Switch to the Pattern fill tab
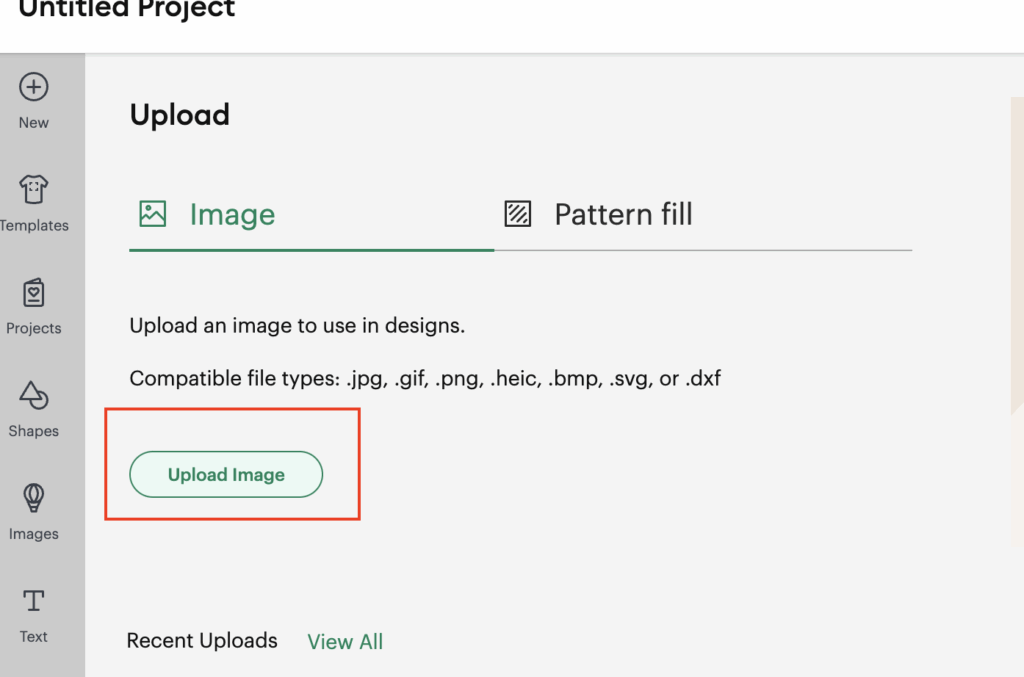 click(x=623, y=215)
